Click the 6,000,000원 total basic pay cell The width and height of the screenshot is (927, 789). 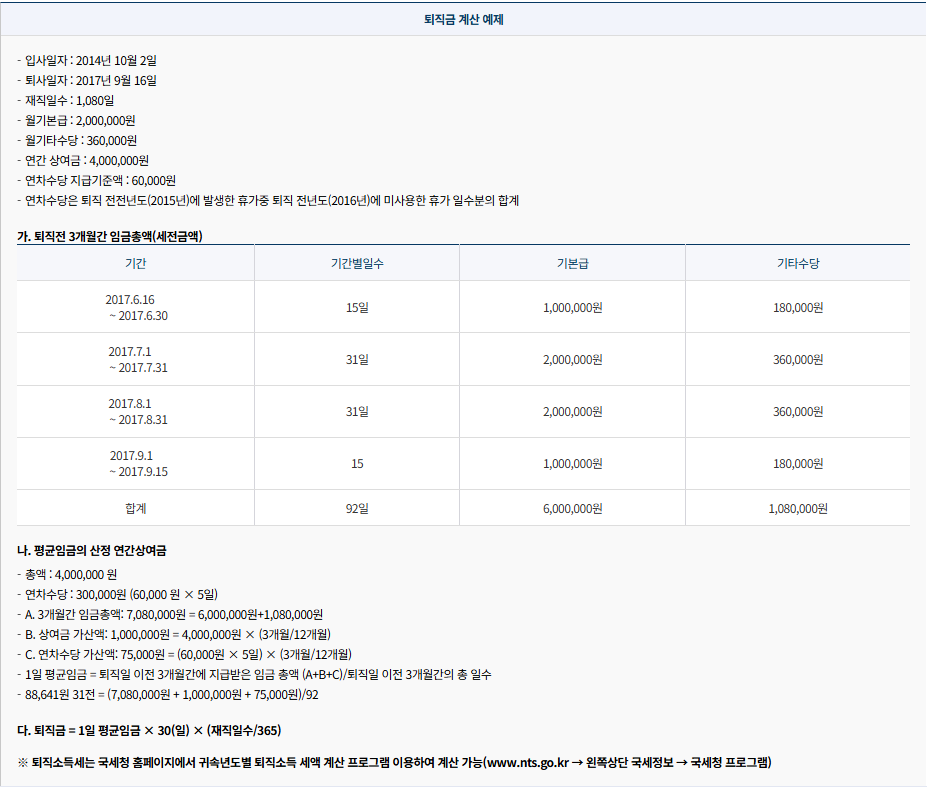571,508
